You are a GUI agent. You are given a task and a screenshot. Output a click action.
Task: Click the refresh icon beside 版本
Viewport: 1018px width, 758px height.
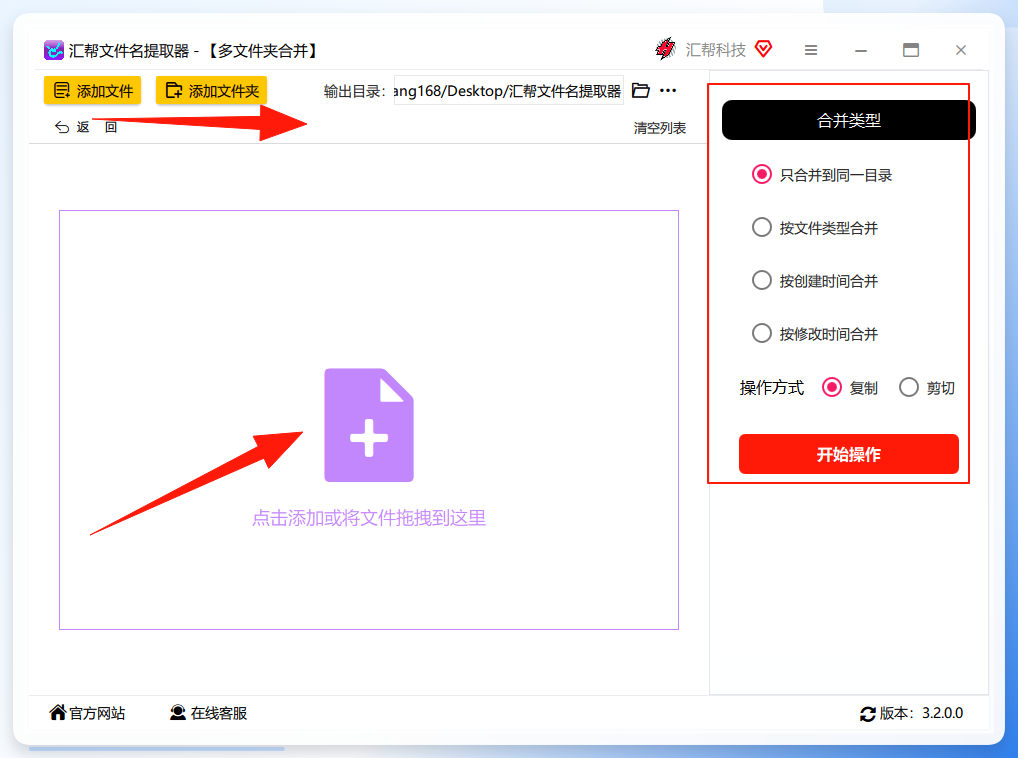[868, 714]
